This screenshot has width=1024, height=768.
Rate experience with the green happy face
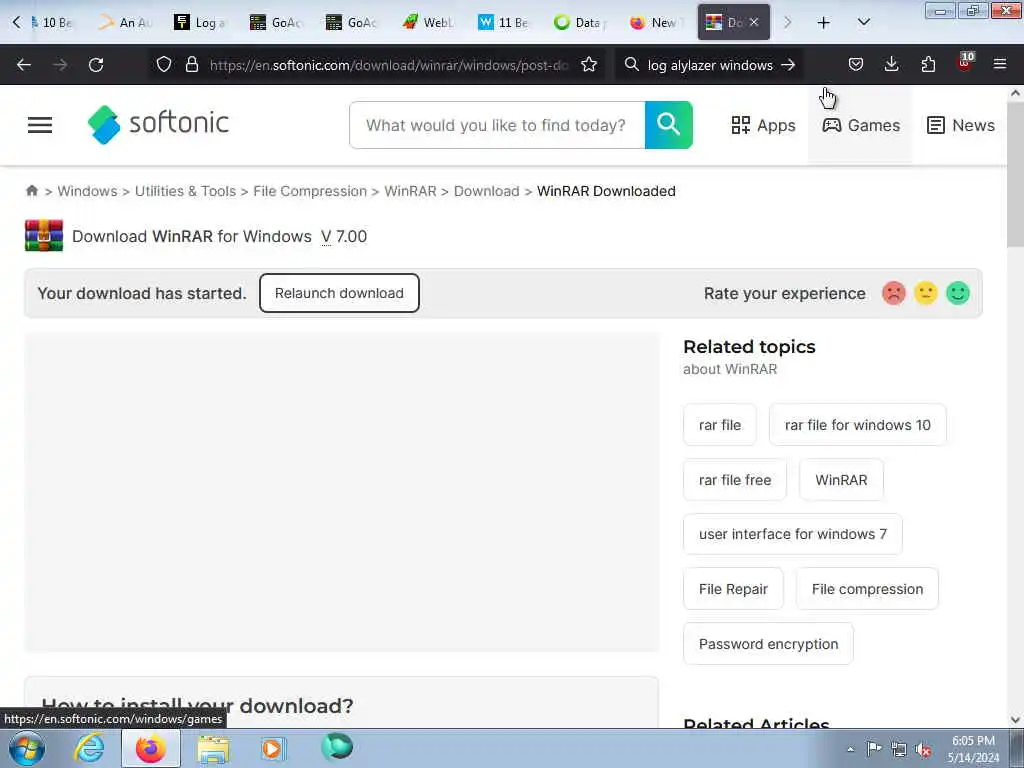[x=957, y=293]
